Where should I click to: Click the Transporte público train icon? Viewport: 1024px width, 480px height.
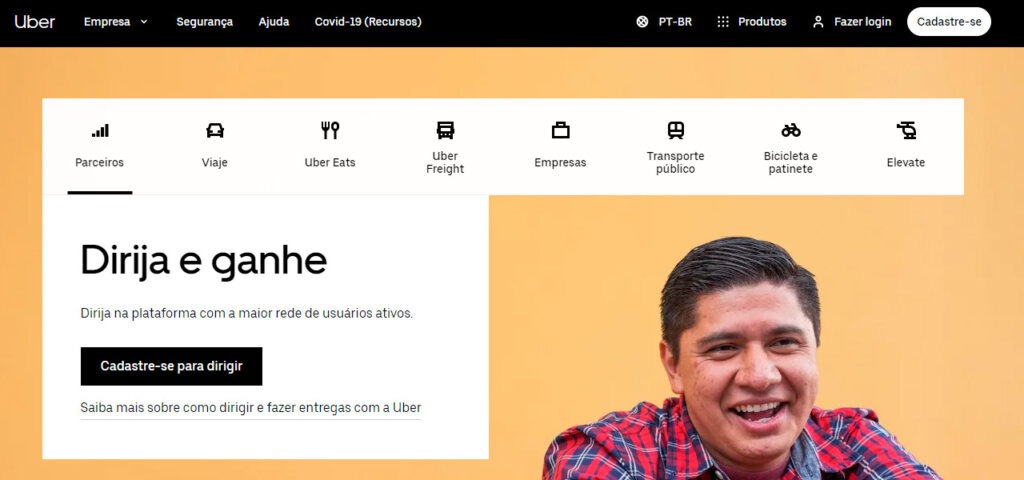(x=676, y=130)
